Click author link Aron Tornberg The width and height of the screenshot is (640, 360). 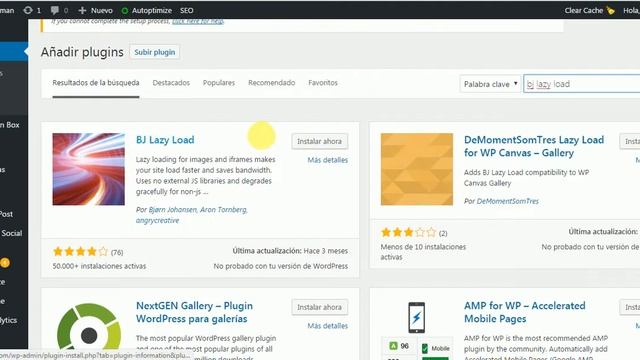point(224,210)
